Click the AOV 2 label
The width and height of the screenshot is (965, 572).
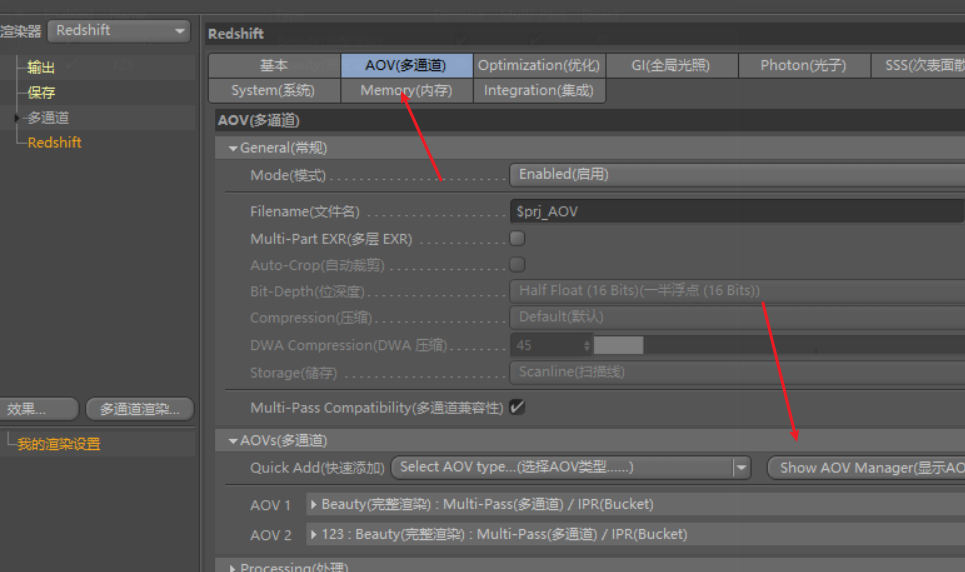[x=271, y=536]
